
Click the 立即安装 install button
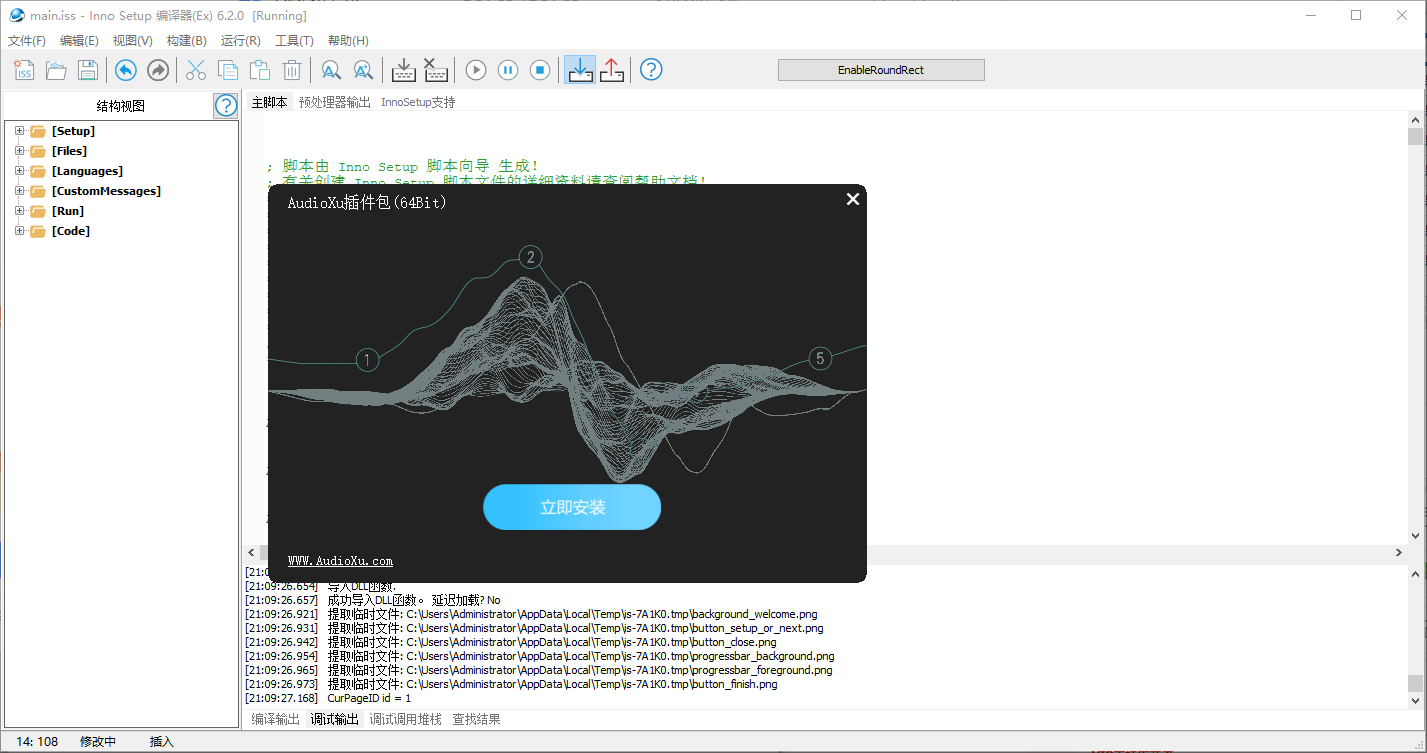point(572,507)
